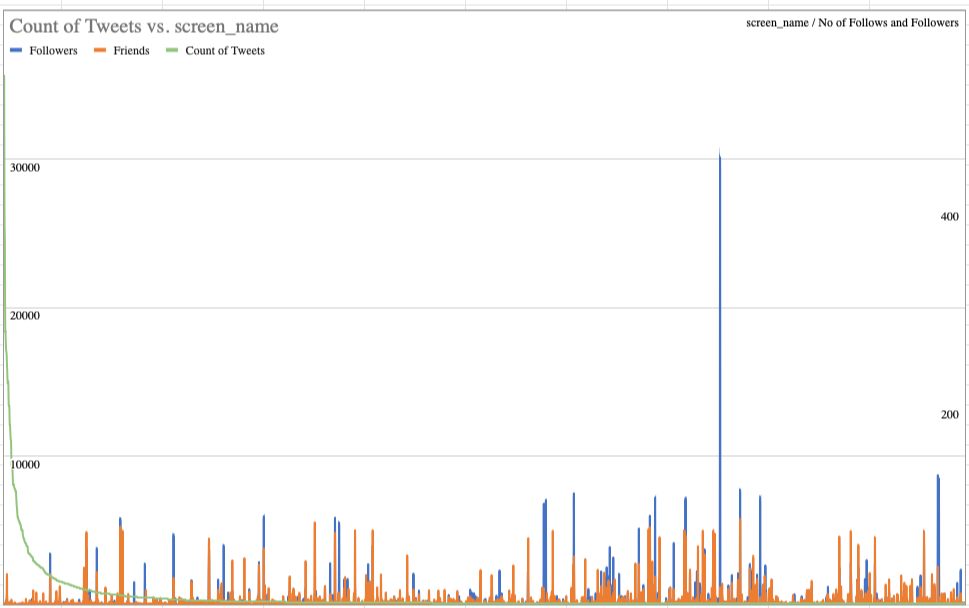Click the 30000 left axis label
969x608 pixels.
point(23,167)
